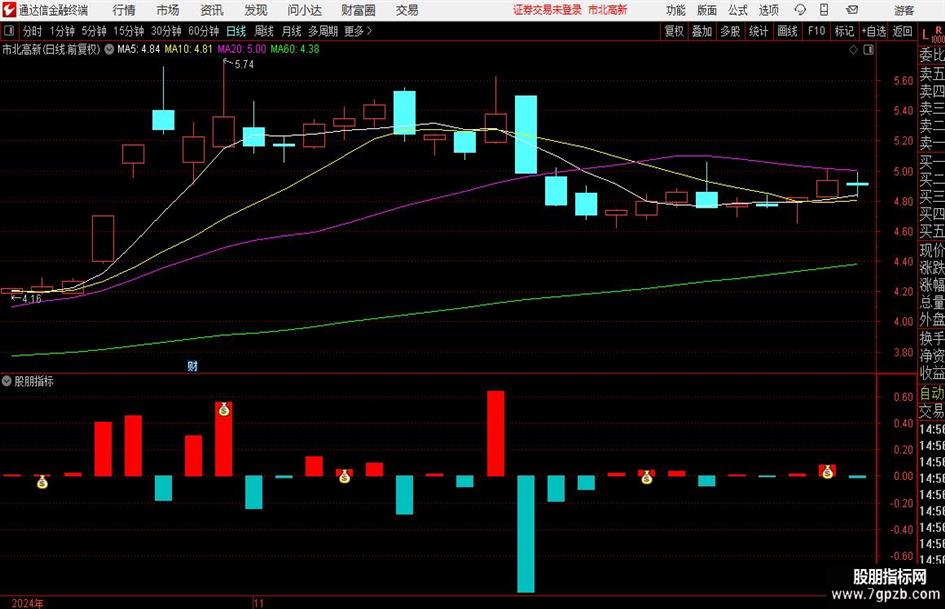Image resolution: width=945 pixels, height=609 pixels.
Task: Click the 通达信 red logo icon
Action: (9, 10)
